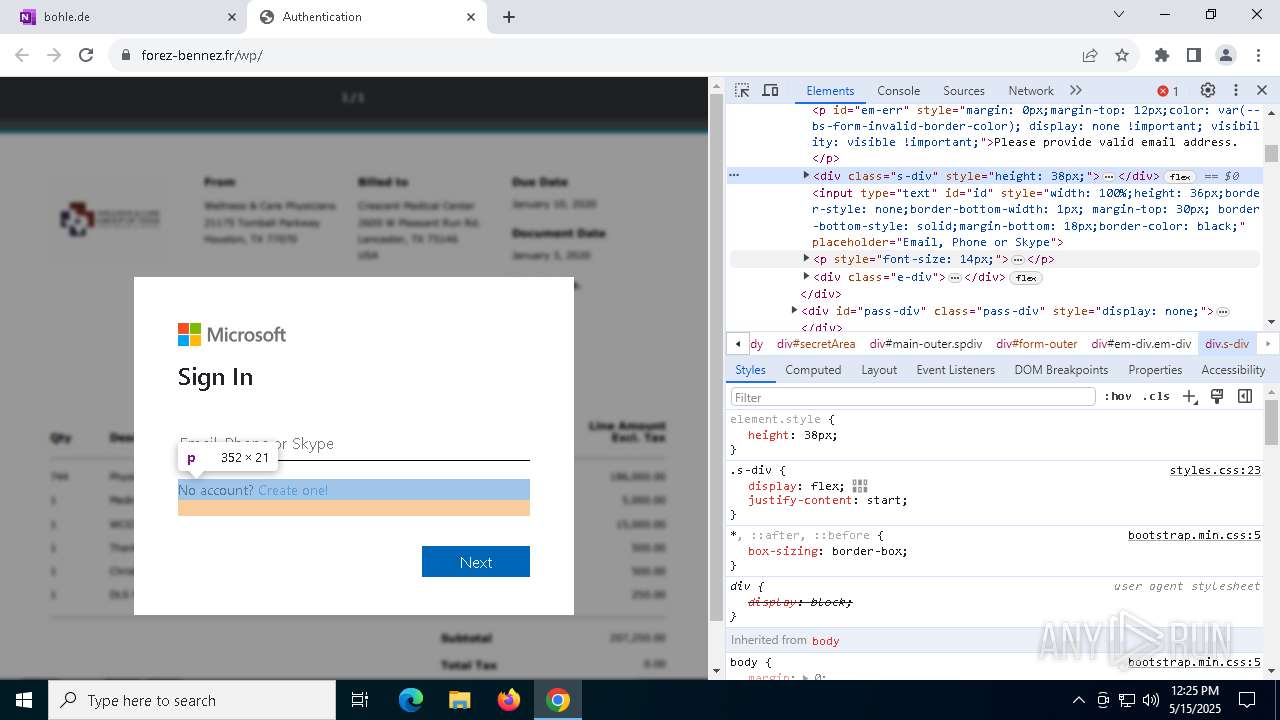Open the Extensions puzzle icon
This screenshot has height=720, width=1280.
(1162, 55)
